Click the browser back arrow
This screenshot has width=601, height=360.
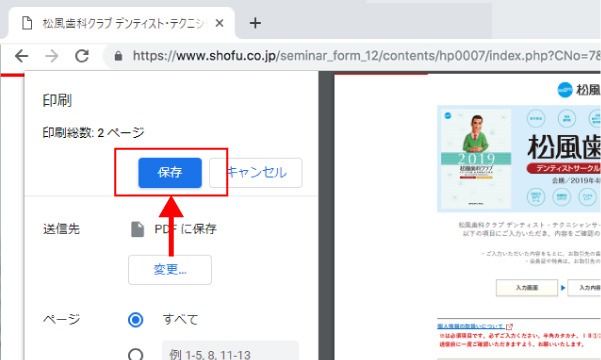[21, 56]
